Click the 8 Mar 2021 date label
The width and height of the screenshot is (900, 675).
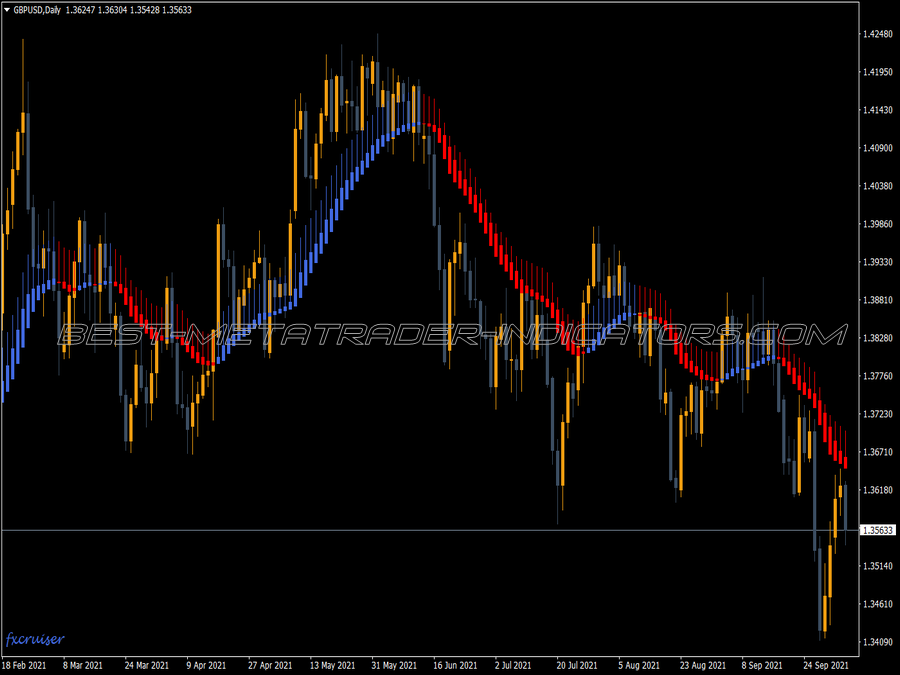click(84, 665)
